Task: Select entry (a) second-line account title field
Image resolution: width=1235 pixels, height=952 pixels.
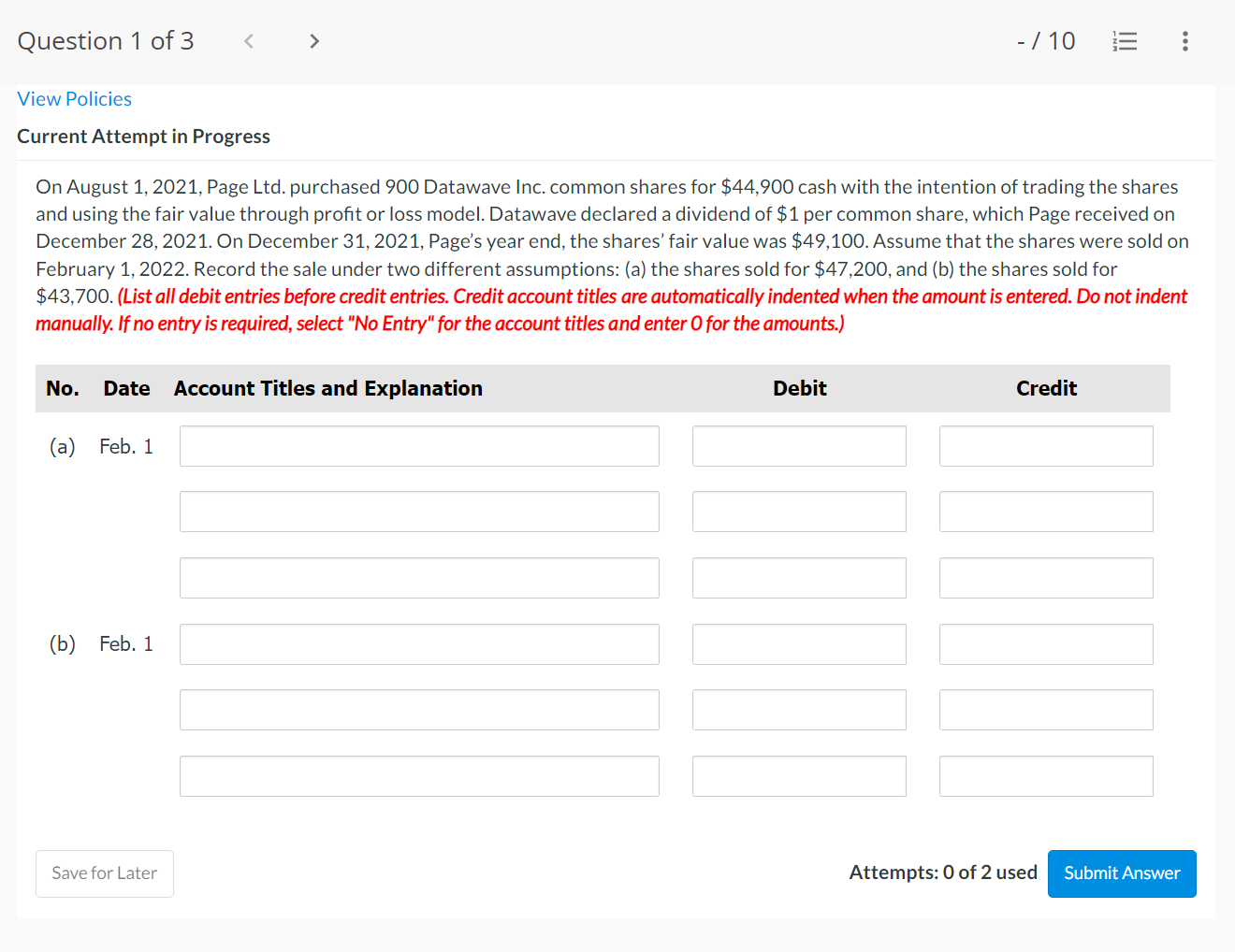Action: pos(419,512)
